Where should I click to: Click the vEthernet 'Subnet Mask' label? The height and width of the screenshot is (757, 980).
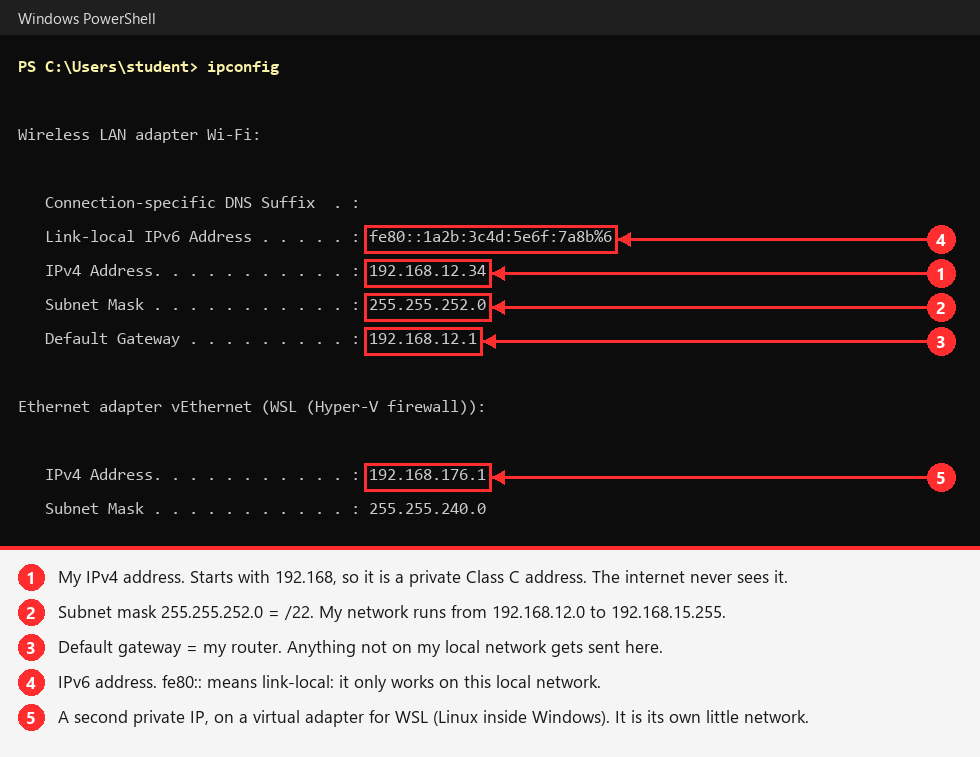[x=94, y=509]
